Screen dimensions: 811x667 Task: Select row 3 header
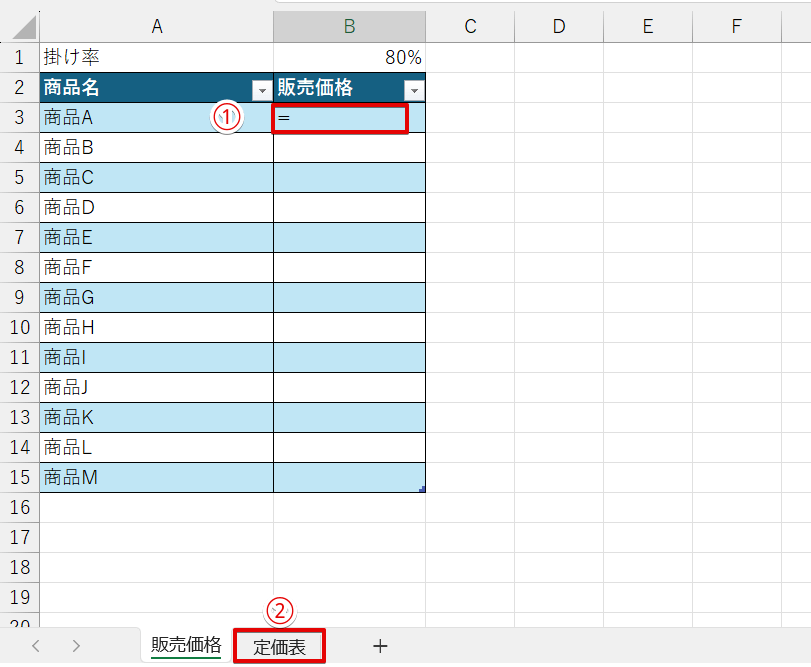click(x=20, y=117)
